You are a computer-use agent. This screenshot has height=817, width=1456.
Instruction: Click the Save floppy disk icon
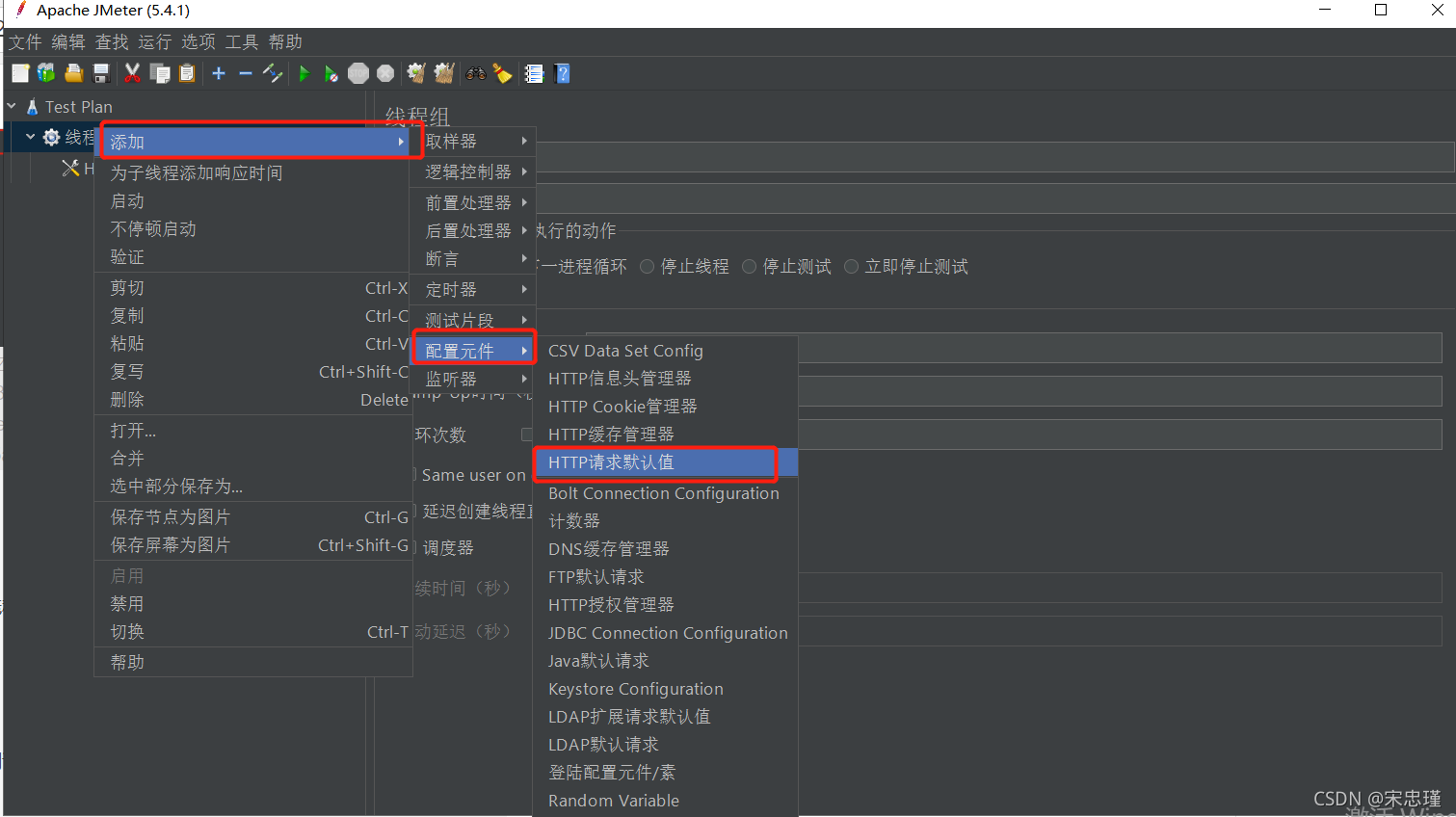click(x=100, y=73)
